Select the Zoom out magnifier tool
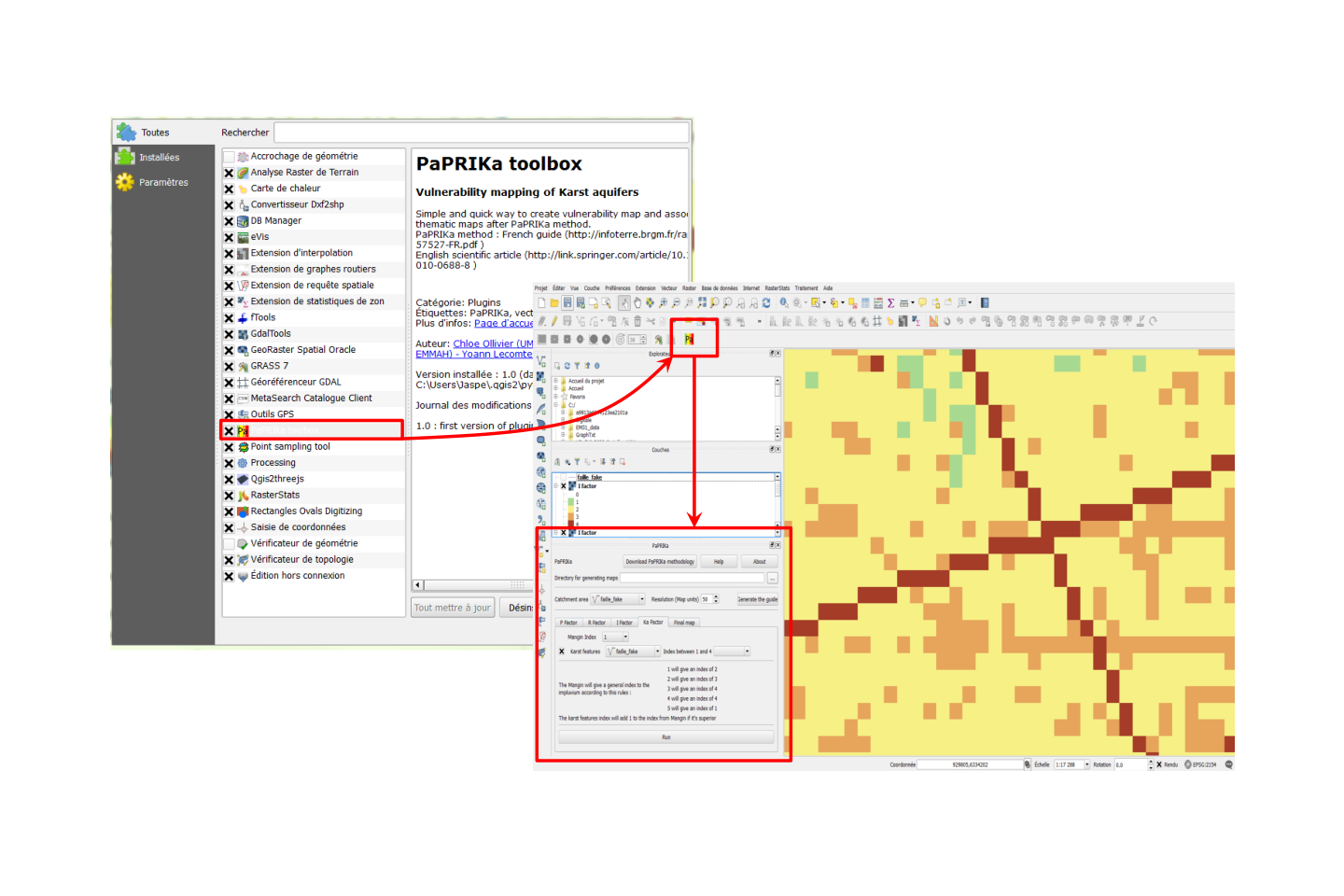 [x=676, y=302]
